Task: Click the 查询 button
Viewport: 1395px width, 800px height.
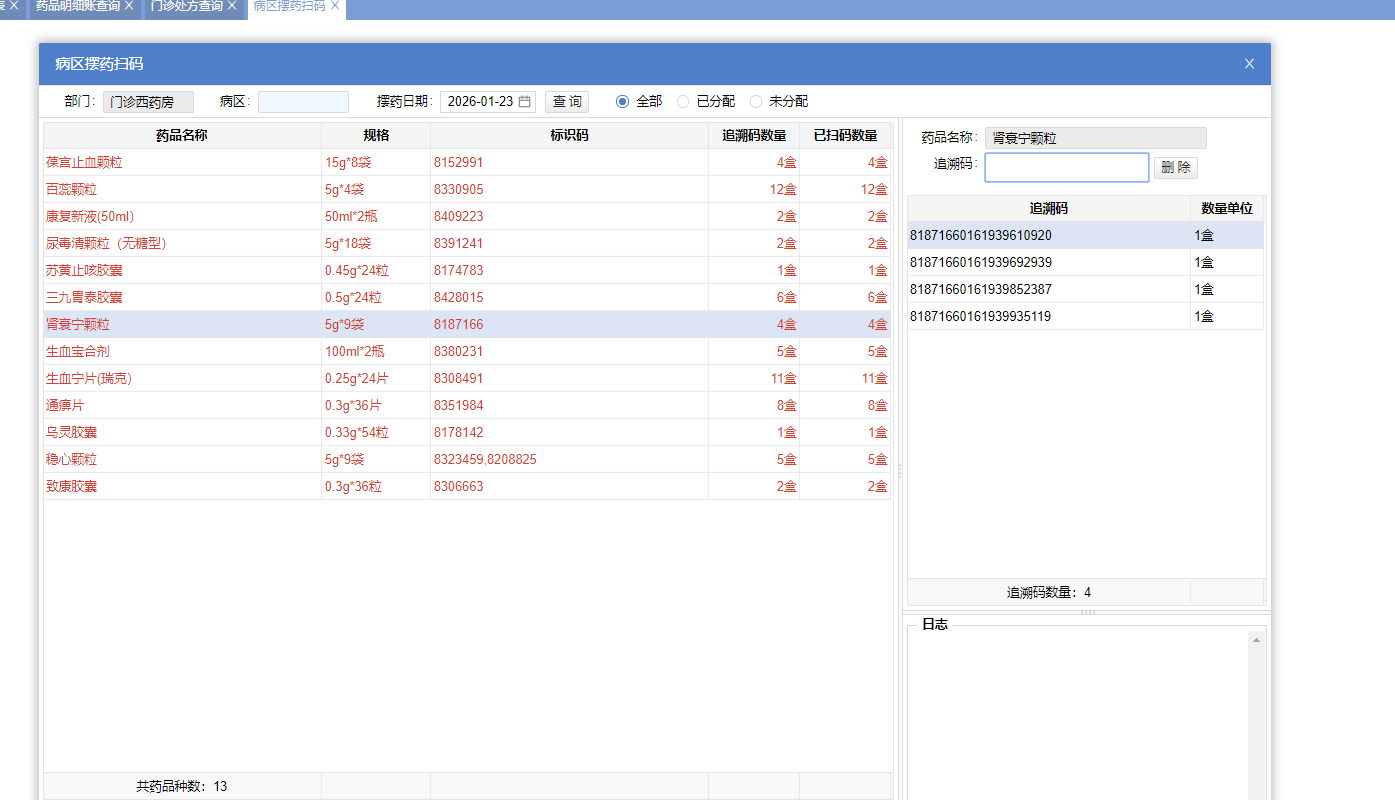Action: pyautogui.click(x=567, y=102)
